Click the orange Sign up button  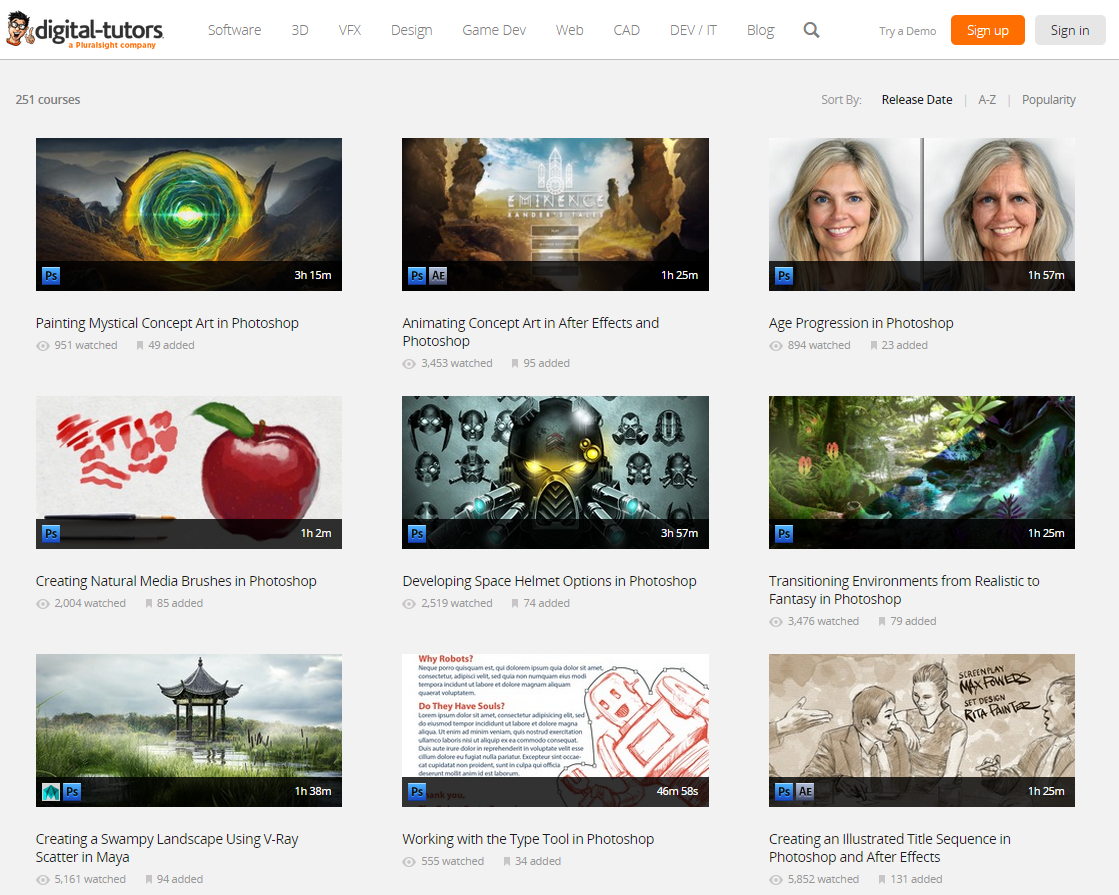(987, 30)
